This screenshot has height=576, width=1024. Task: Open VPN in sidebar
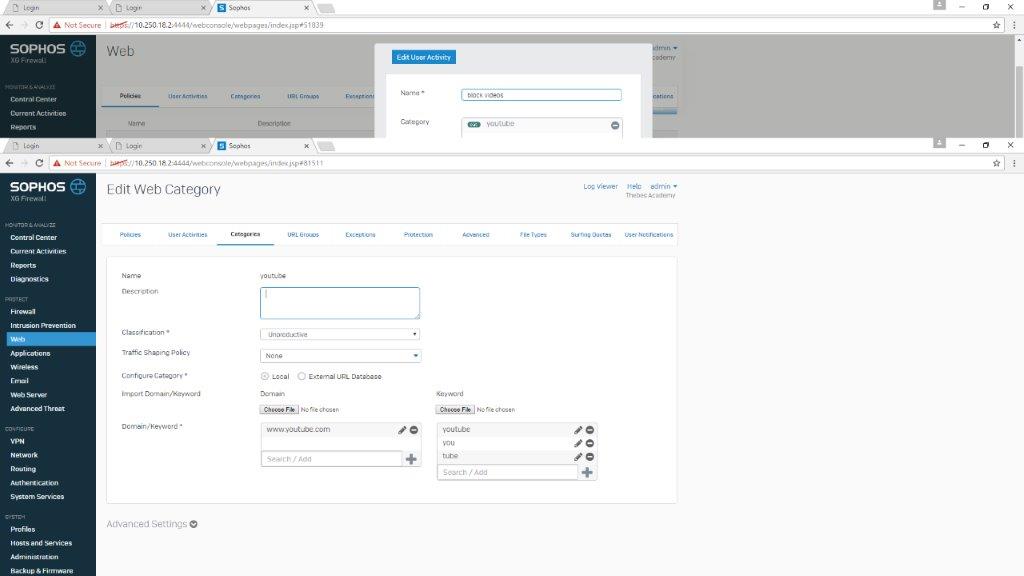(x=18, y=441)
